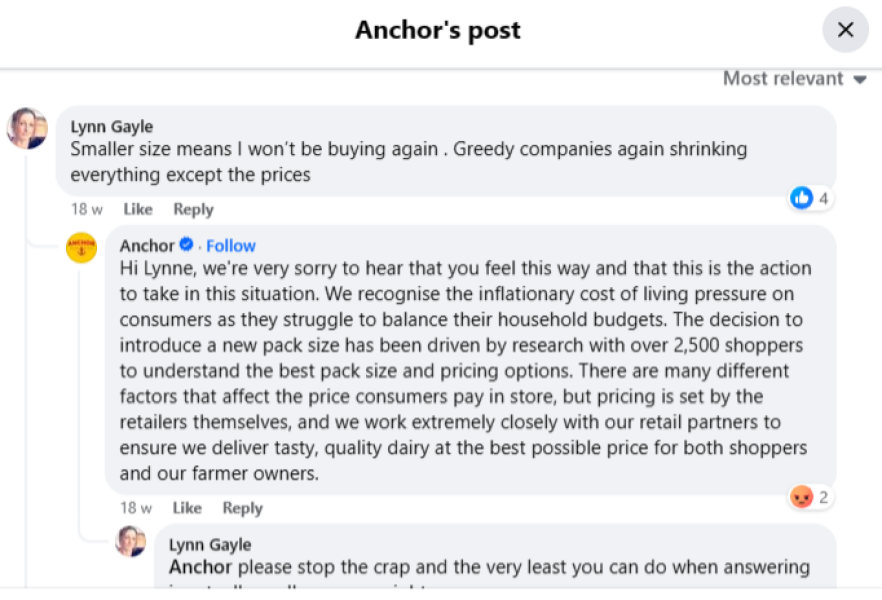
Task: Close the Anchor's post dialog
Action: coord(845,30)
